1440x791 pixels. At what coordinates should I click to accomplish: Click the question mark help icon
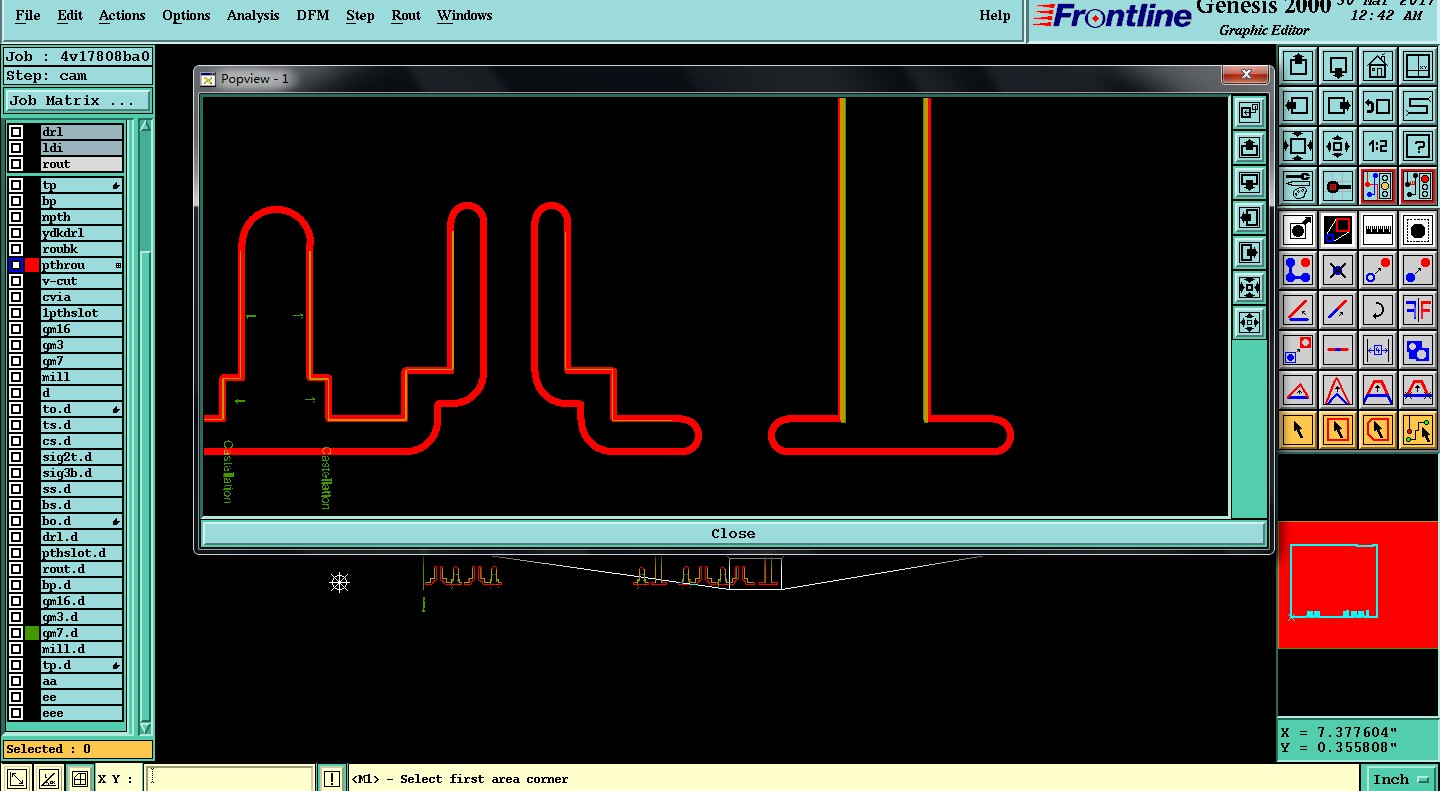click(1417, 146)
